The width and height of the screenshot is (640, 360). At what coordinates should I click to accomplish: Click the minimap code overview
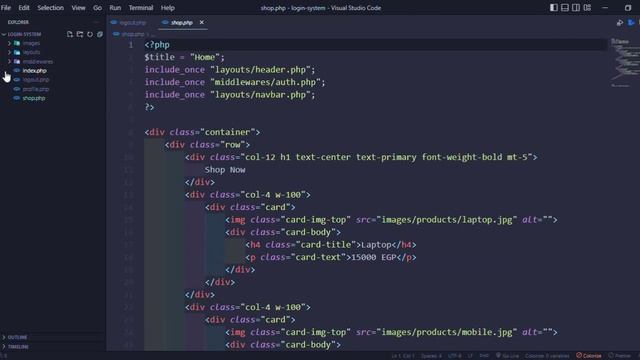pyautogui.click(x=625, y=62)
